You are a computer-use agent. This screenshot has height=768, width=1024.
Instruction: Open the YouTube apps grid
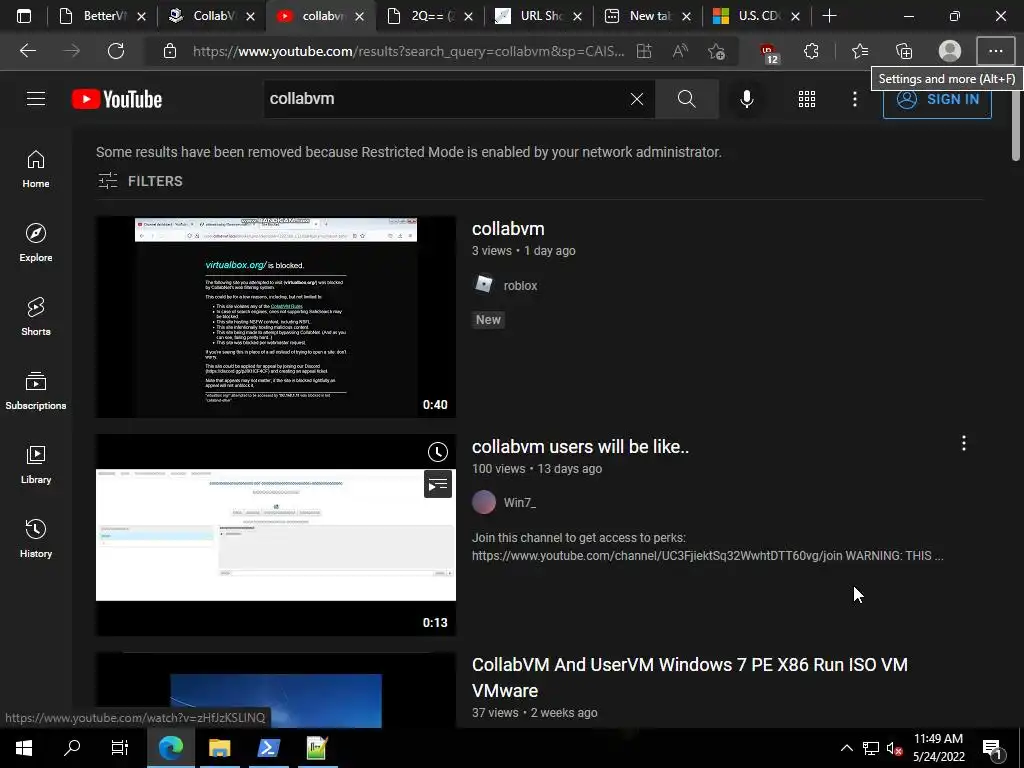coord(807,99)
